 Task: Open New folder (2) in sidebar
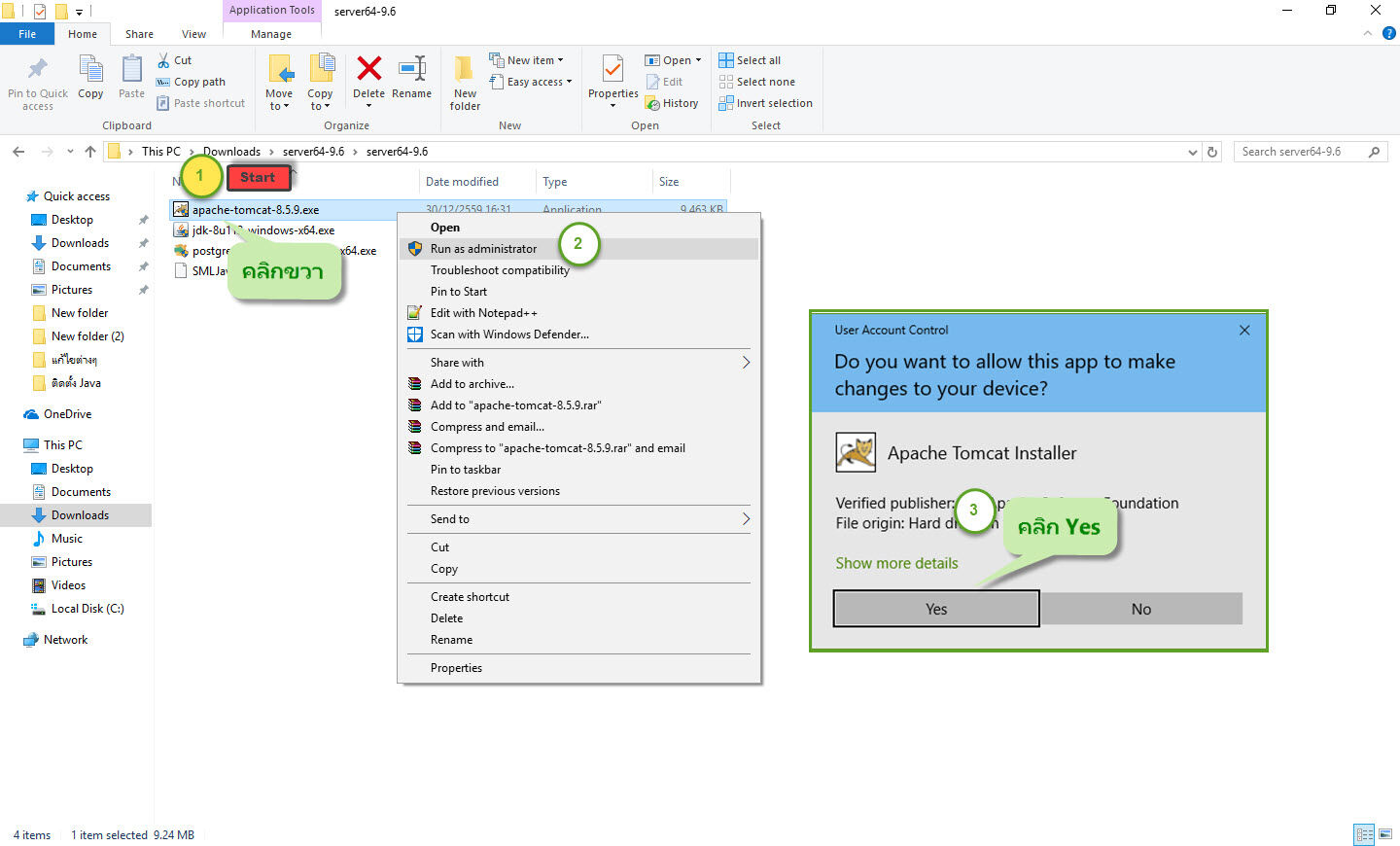coord(87,336)
